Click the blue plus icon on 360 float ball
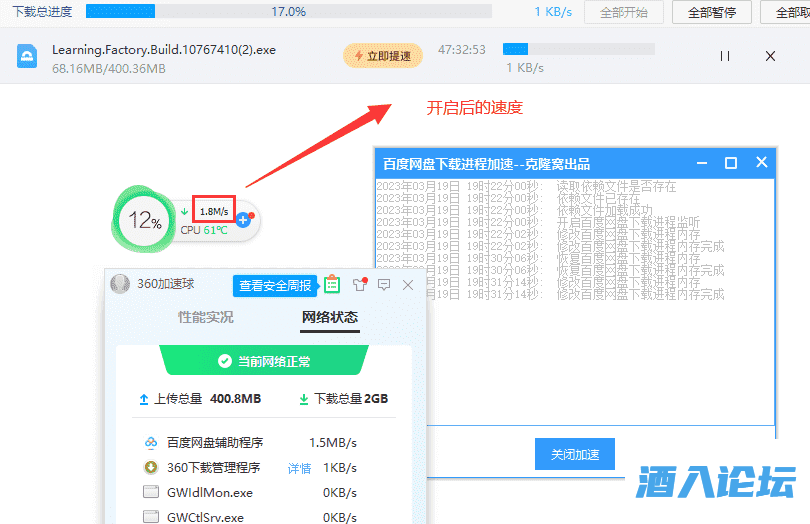 pos(243,220)
